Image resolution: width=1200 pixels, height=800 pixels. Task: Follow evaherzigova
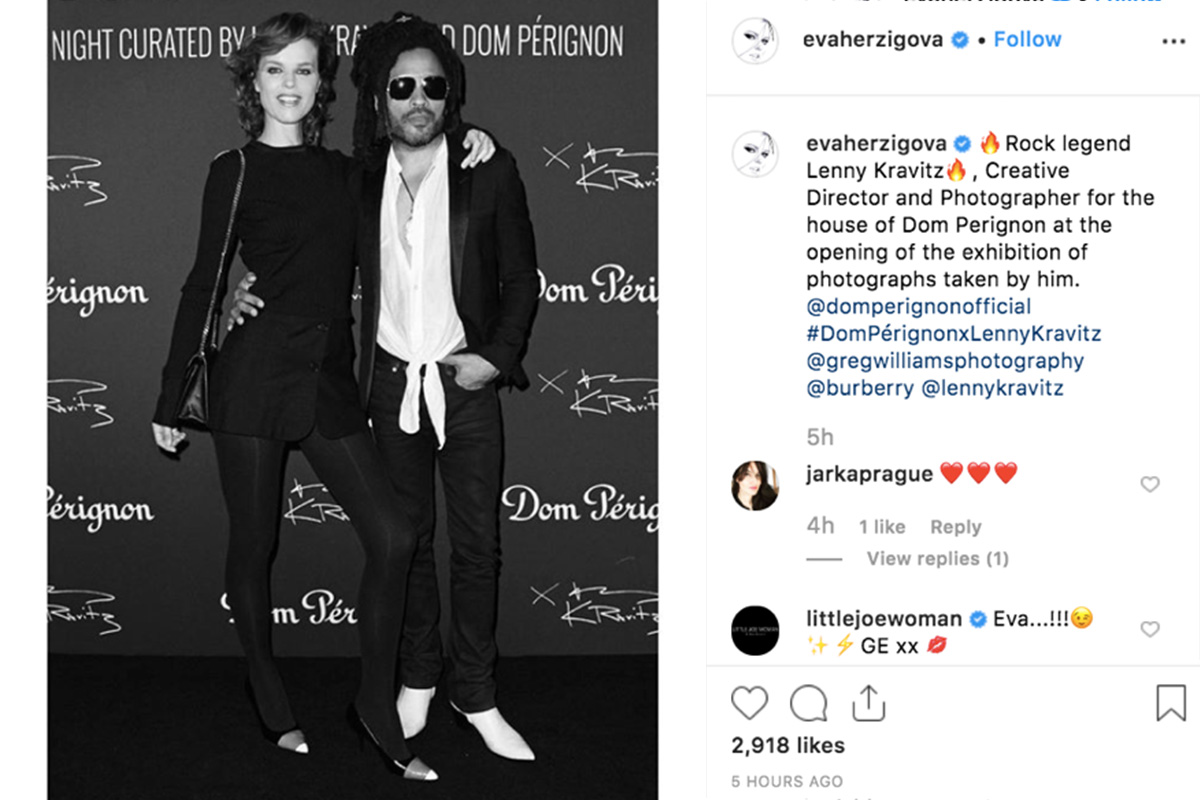(x=1027, y=40)
